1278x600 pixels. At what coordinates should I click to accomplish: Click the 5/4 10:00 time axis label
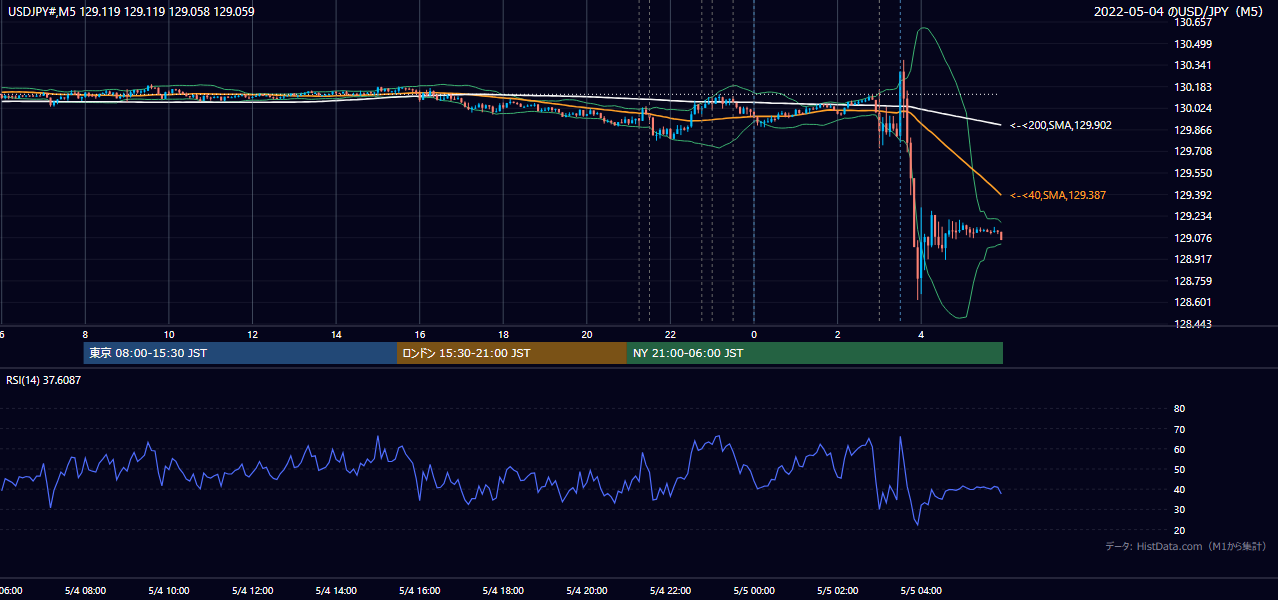(169, 591)
